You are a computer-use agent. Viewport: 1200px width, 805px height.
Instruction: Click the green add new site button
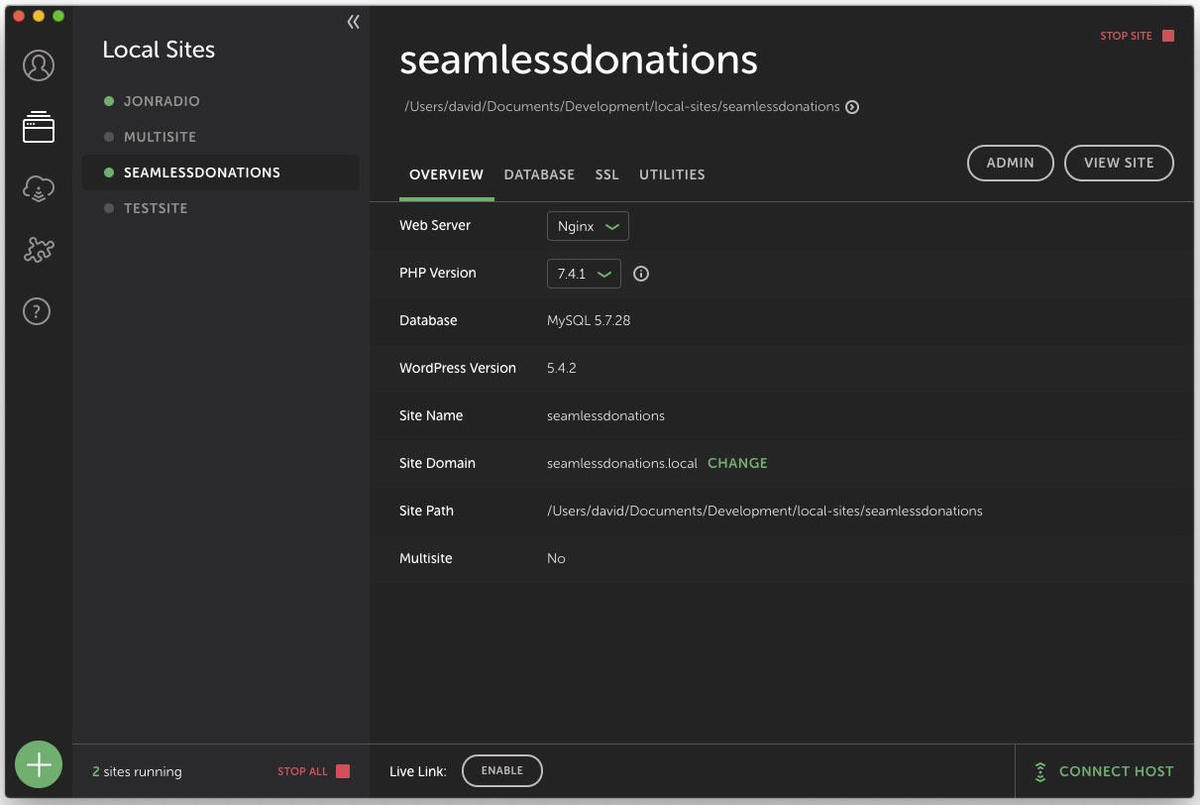(x=39, y=765)
